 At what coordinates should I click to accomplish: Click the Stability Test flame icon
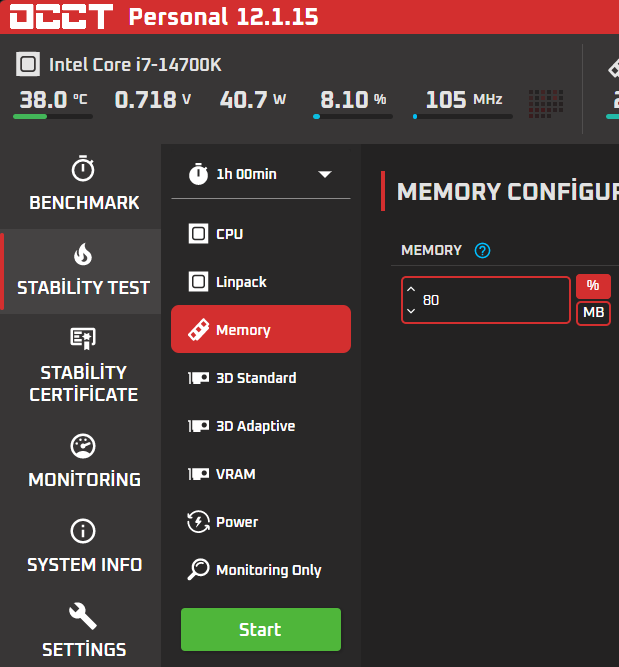click(83, 254)
